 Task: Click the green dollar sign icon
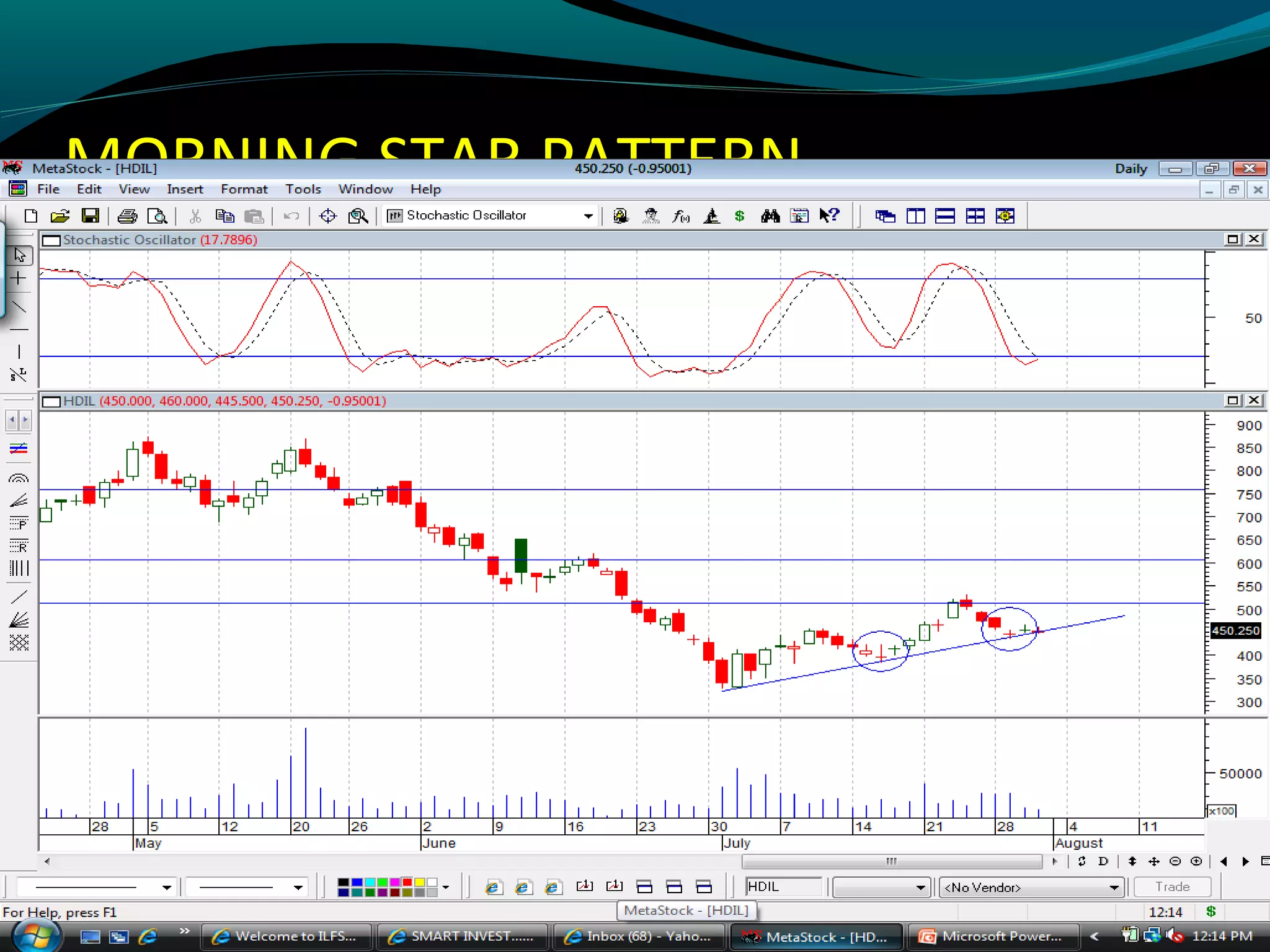tap(739, 216)
